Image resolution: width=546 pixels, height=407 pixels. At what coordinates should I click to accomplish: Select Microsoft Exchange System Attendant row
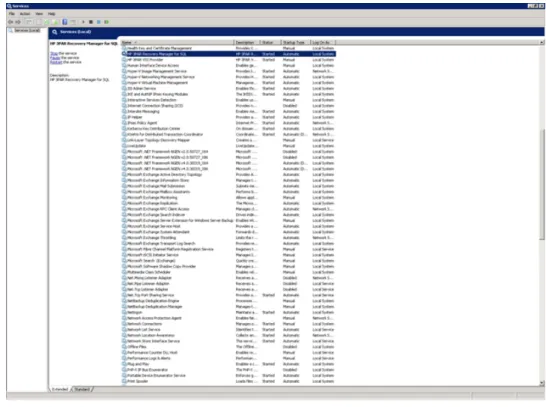pos(228,232)
